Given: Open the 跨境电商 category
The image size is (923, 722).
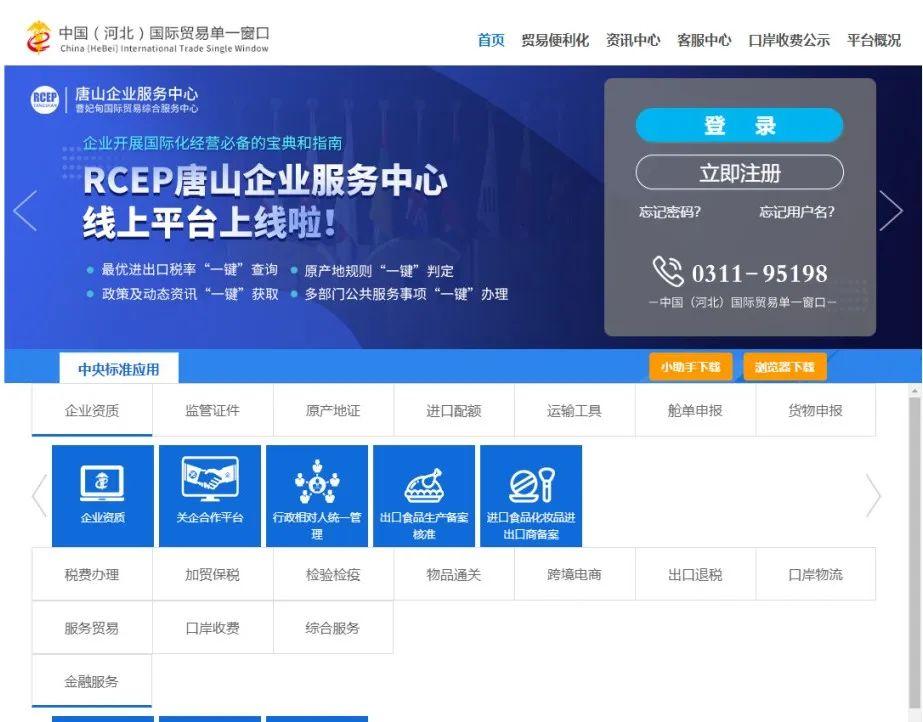Looking at the screenshot, I should click(x=575, y=574).
